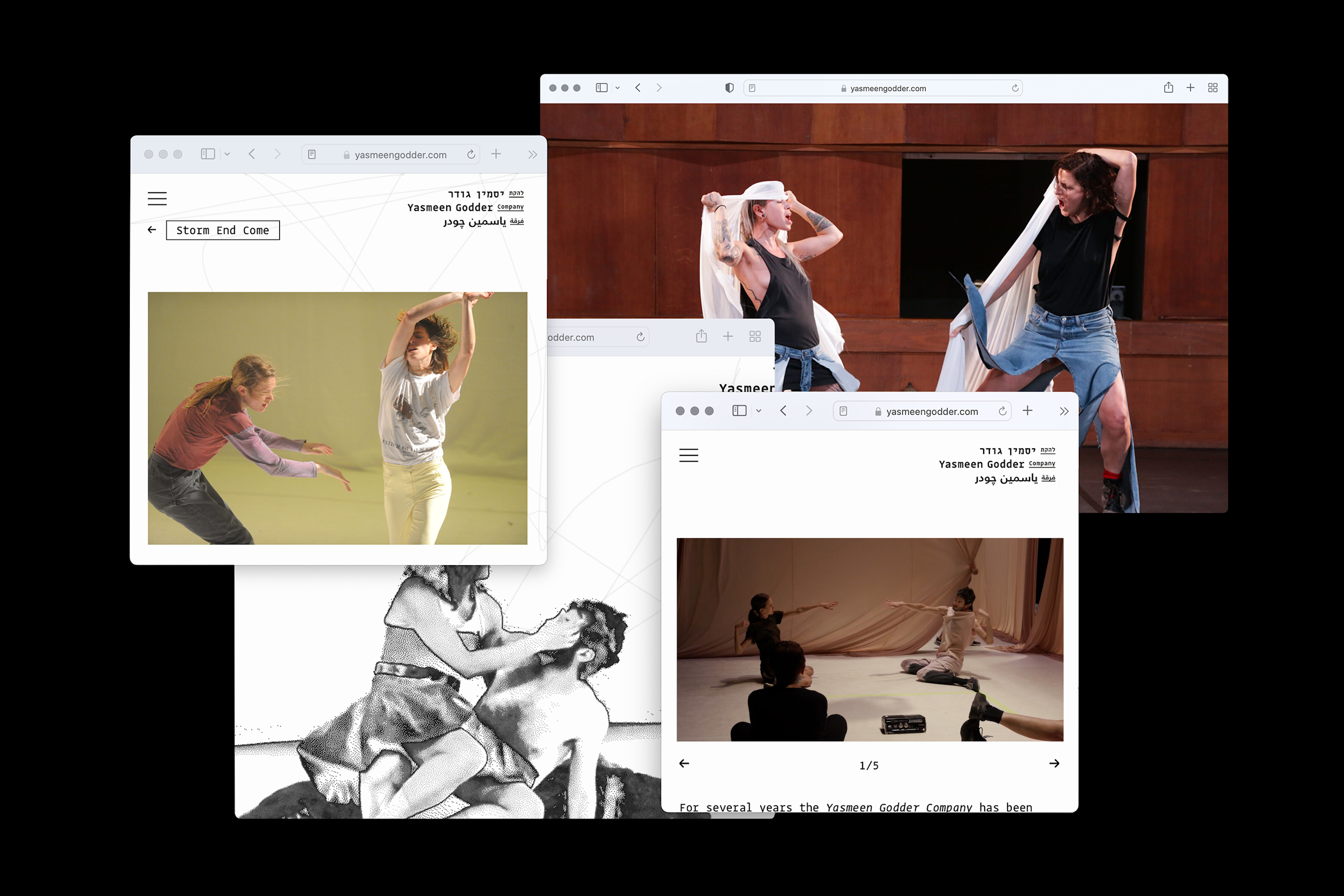Toggle sidebar in top-right Safari window
The width and height of the screenshot is (1344, 896).
click(601, 87)
